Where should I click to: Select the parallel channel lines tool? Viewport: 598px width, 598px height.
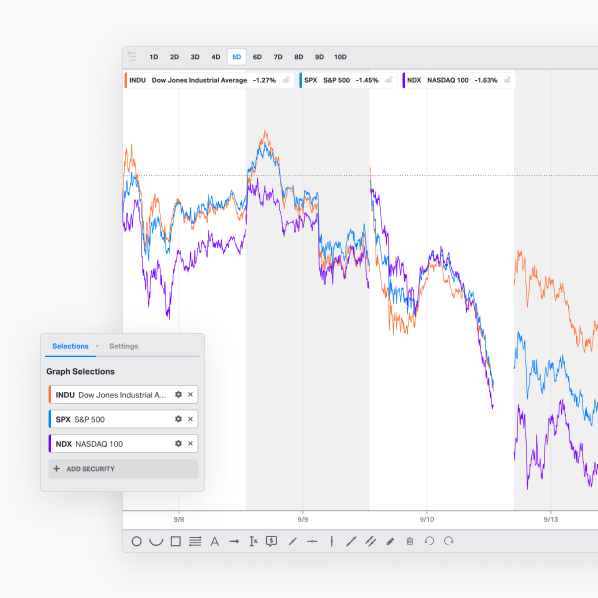coord(371,541)
